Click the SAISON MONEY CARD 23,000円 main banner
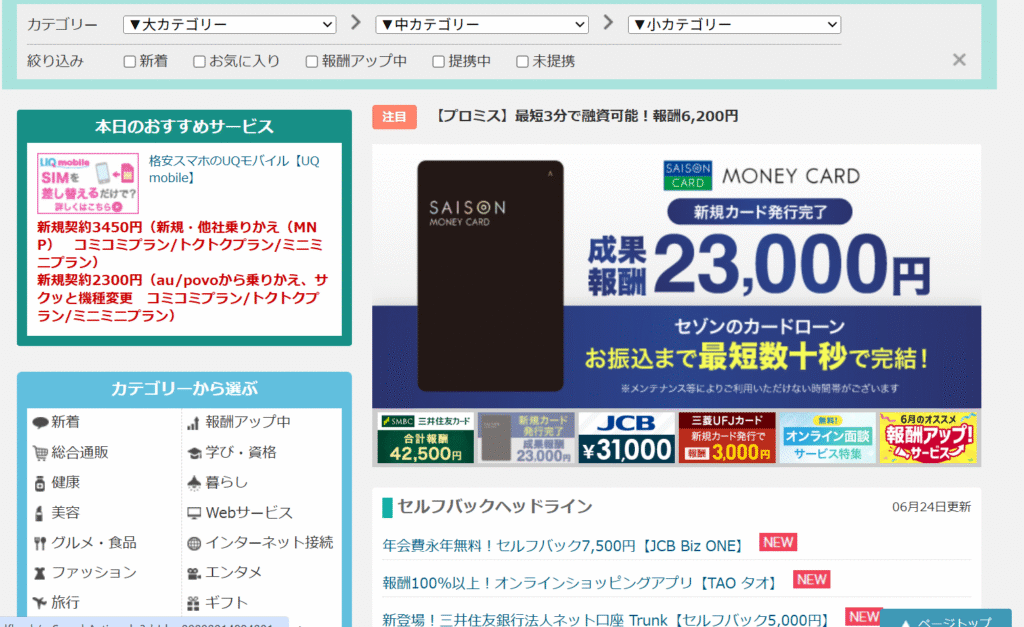 click(677, 276)
